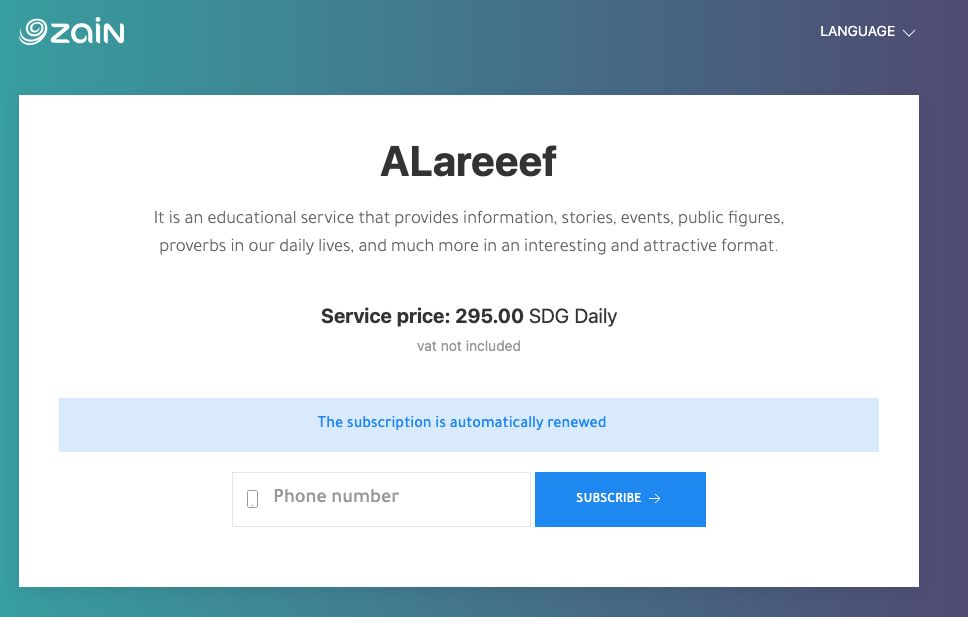Screen dimensions: 968x617
Task: Open the LANGUAGE dropdown menu
Action: (867, 31)
